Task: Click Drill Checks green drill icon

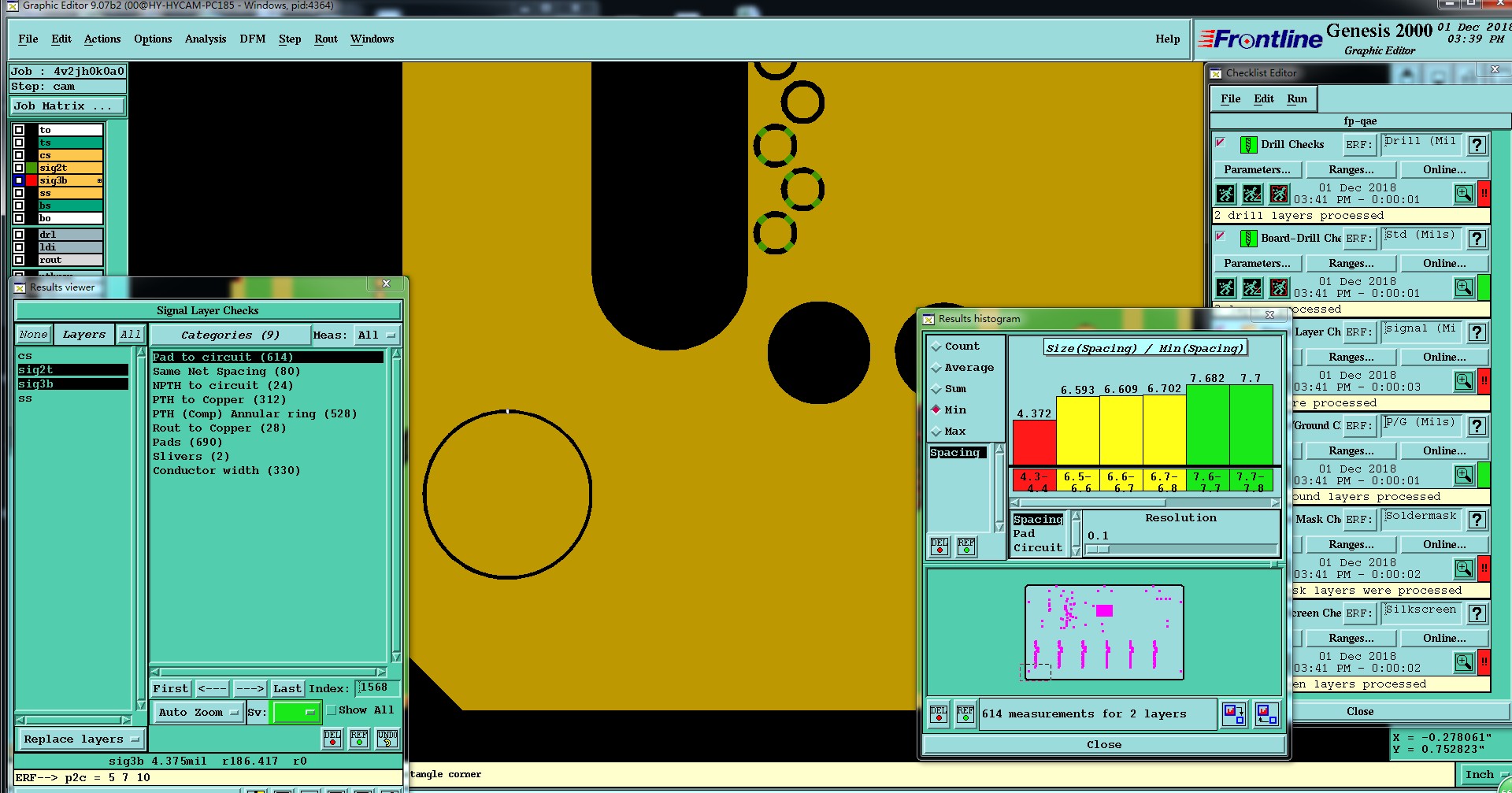Action: [x=1248, y=145]
